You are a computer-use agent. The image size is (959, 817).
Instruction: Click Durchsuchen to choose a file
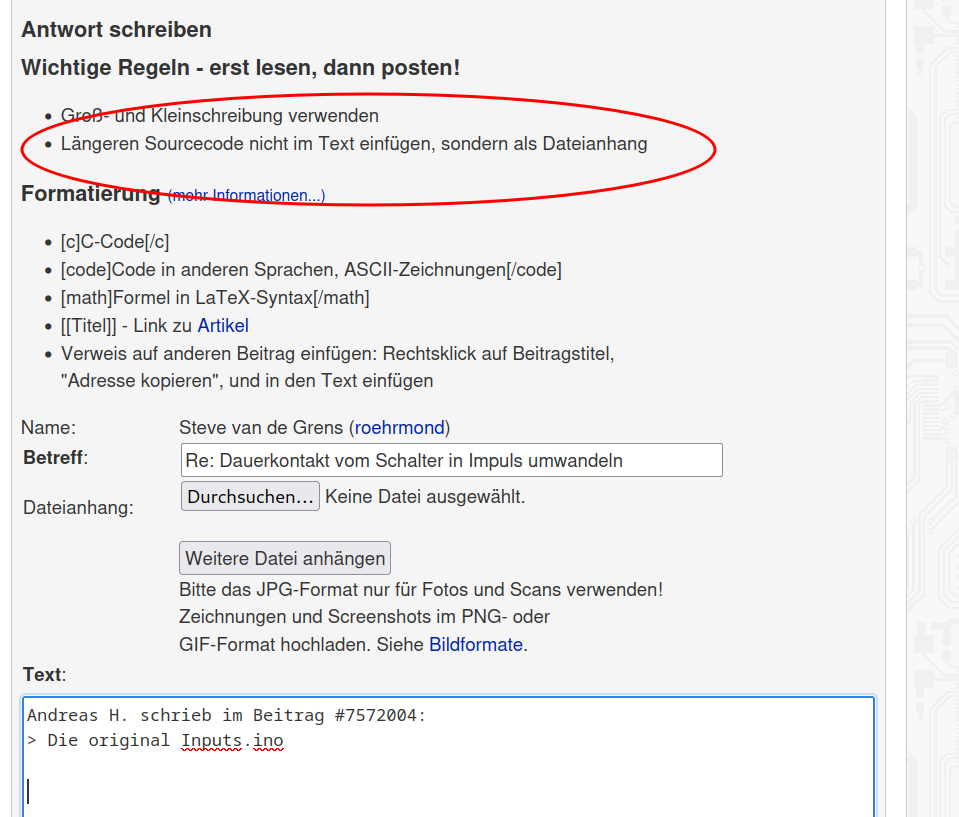click(250, 496)
